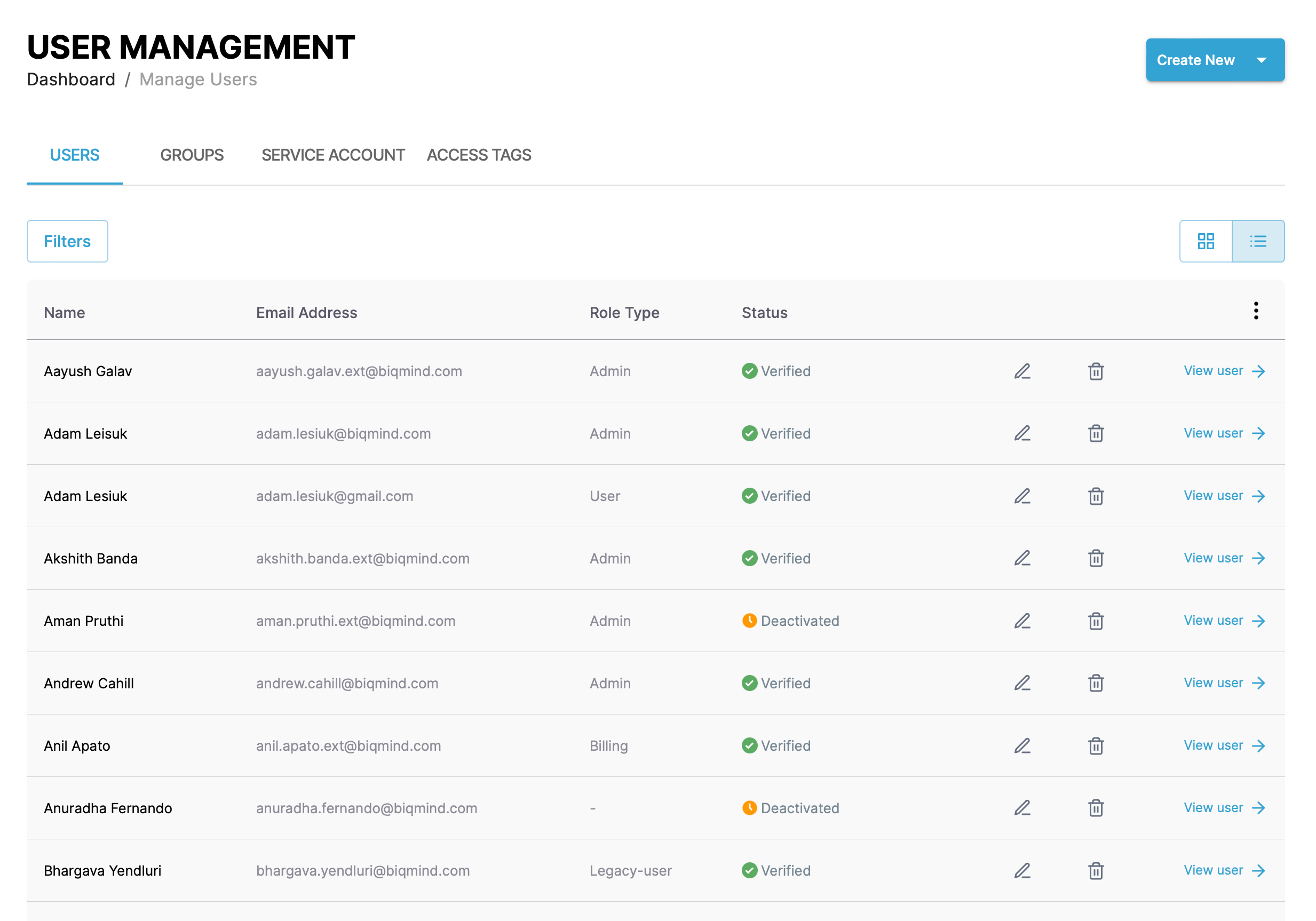Click green Verified check for Aayush Galav

coord(749,371)
